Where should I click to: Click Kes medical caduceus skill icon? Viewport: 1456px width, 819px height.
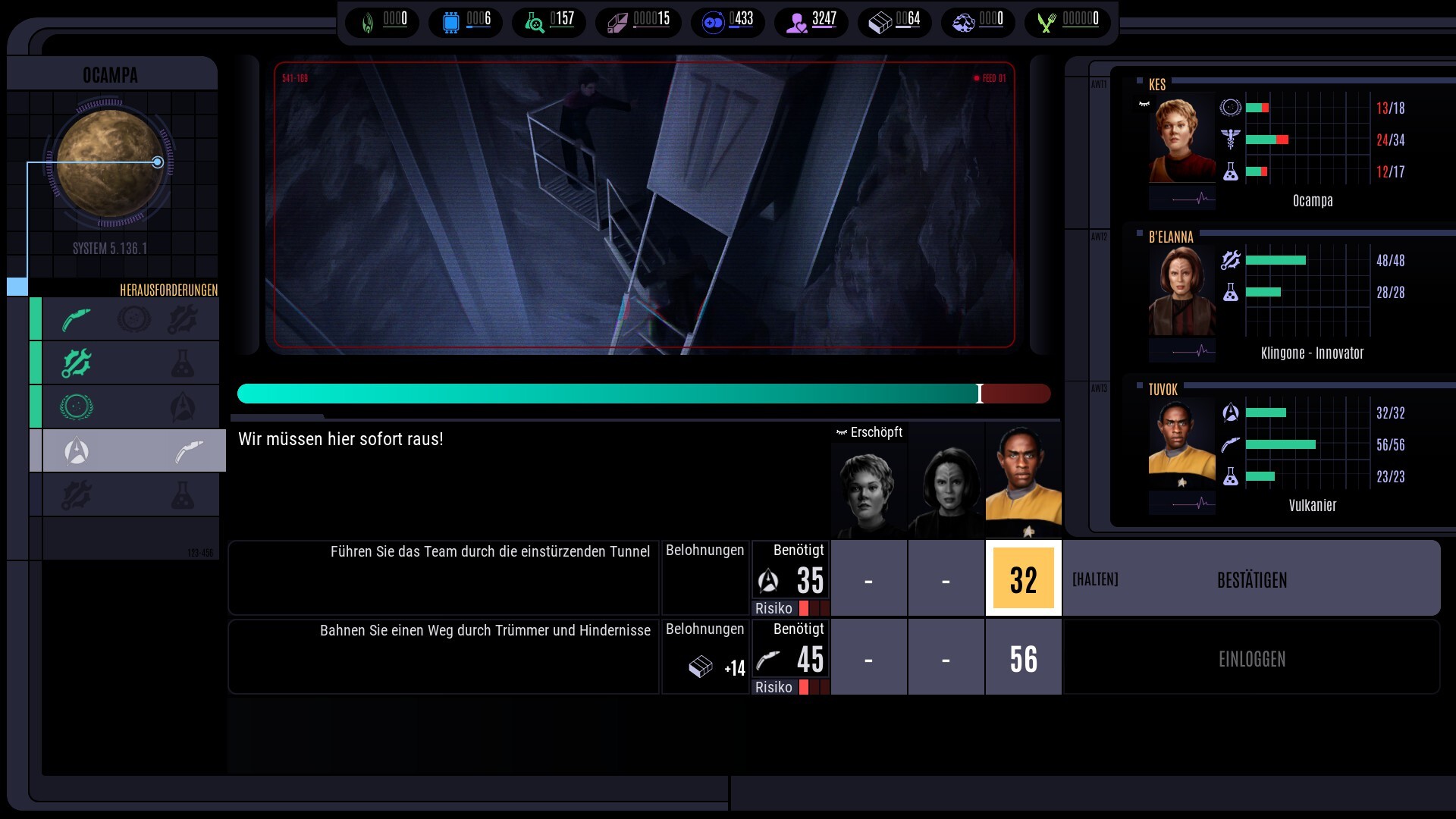tap(1230, 140)
